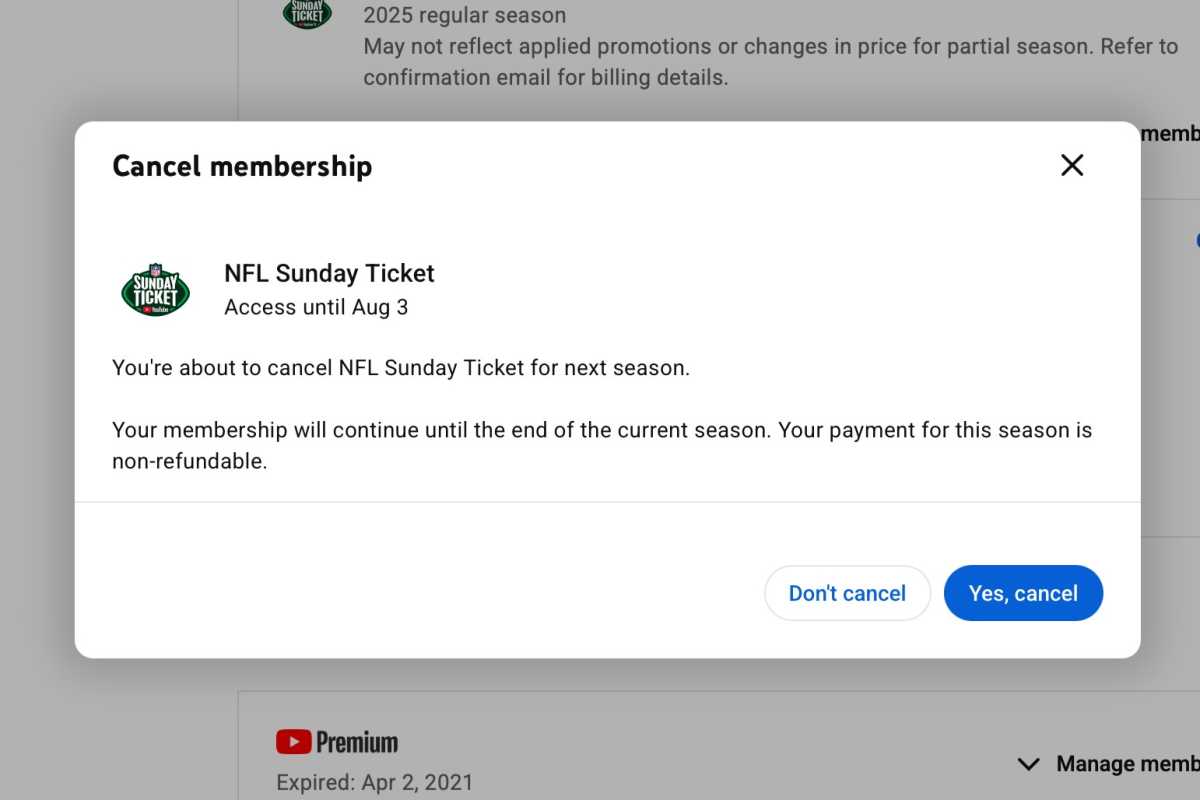Click the NFL shield inside the Sunday Ticket badge
Image resolution: width=1200 pixels, height=800 pixels.
coord(155,271)
